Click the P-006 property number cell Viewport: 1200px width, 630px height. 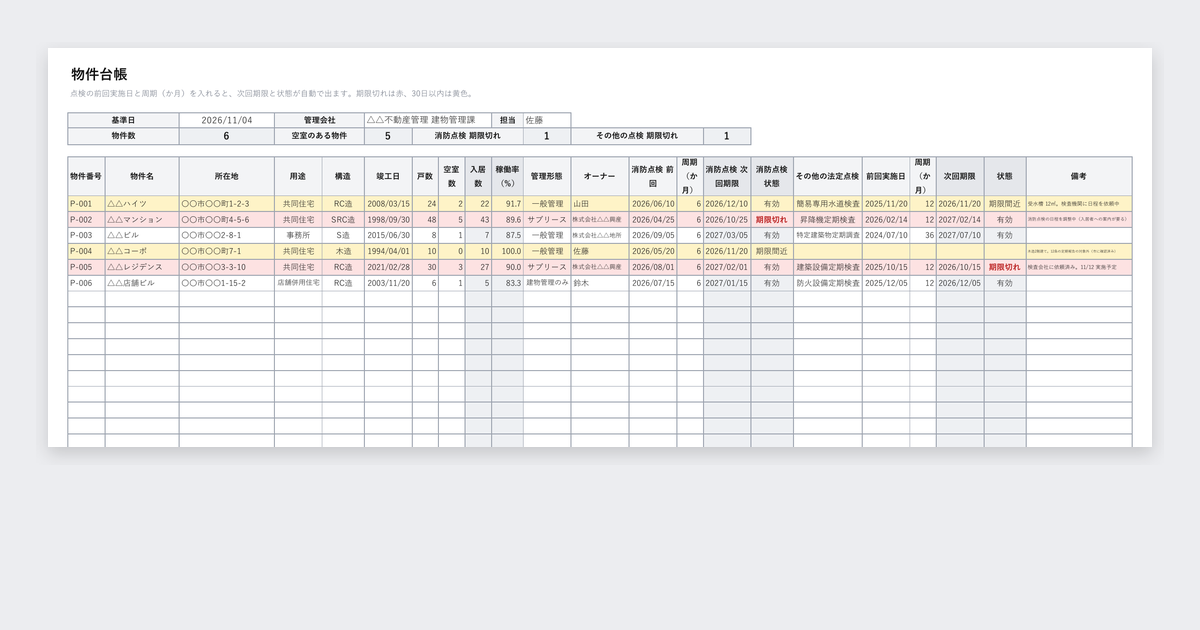coord(86,283)
